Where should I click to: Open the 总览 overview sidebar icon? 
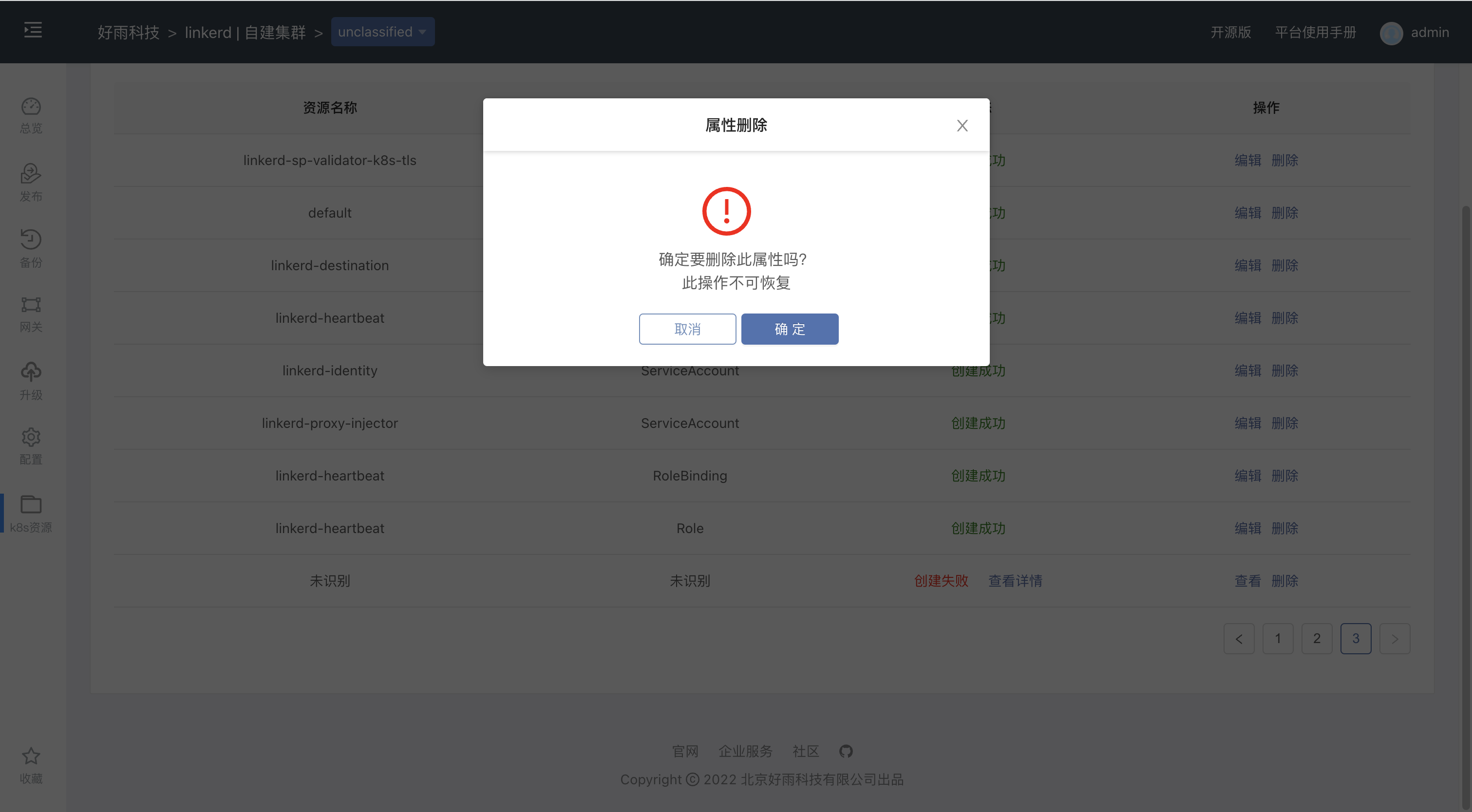point(31,114)
